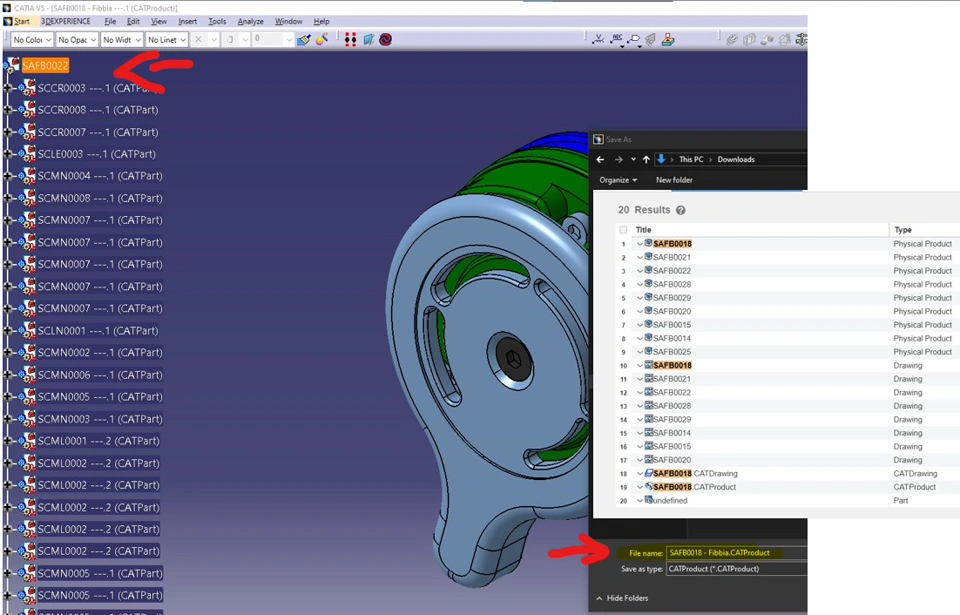
Task: Open the Save as type combo box
Action: tap(737, 569)
